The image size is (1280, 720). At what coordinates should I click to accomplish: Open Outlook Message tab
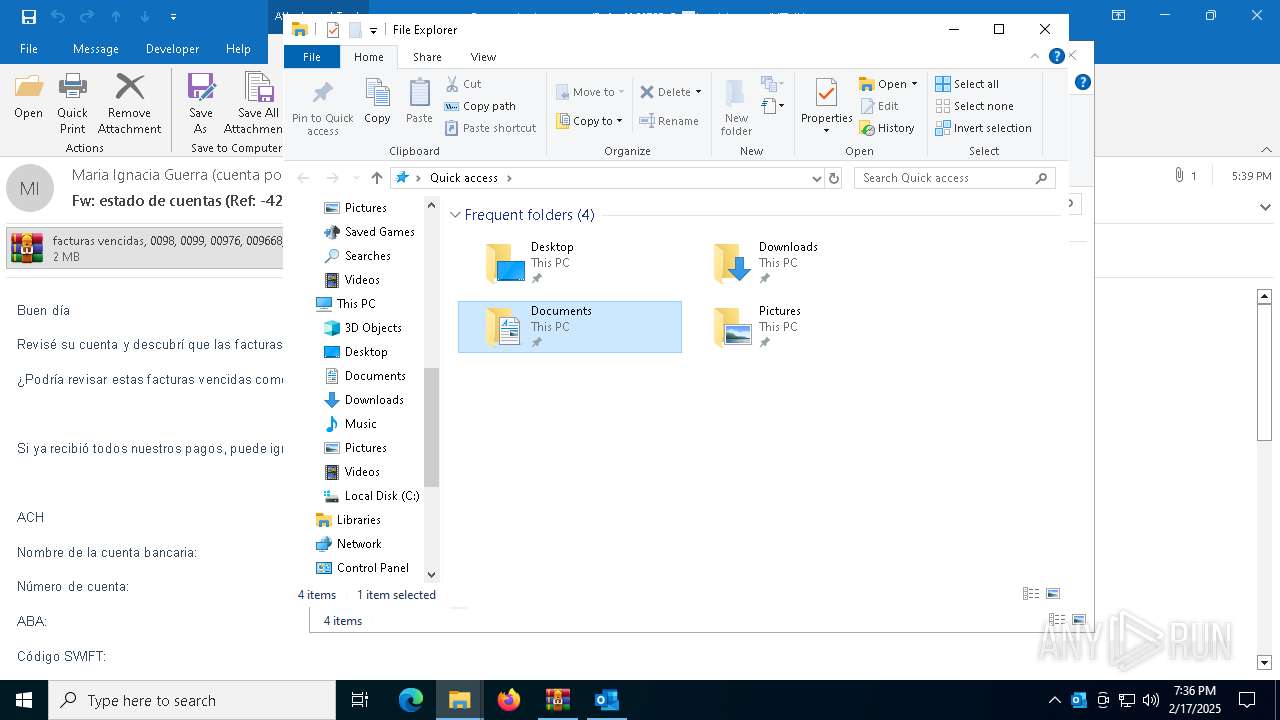pyautogui.click(x=95, y=49)
